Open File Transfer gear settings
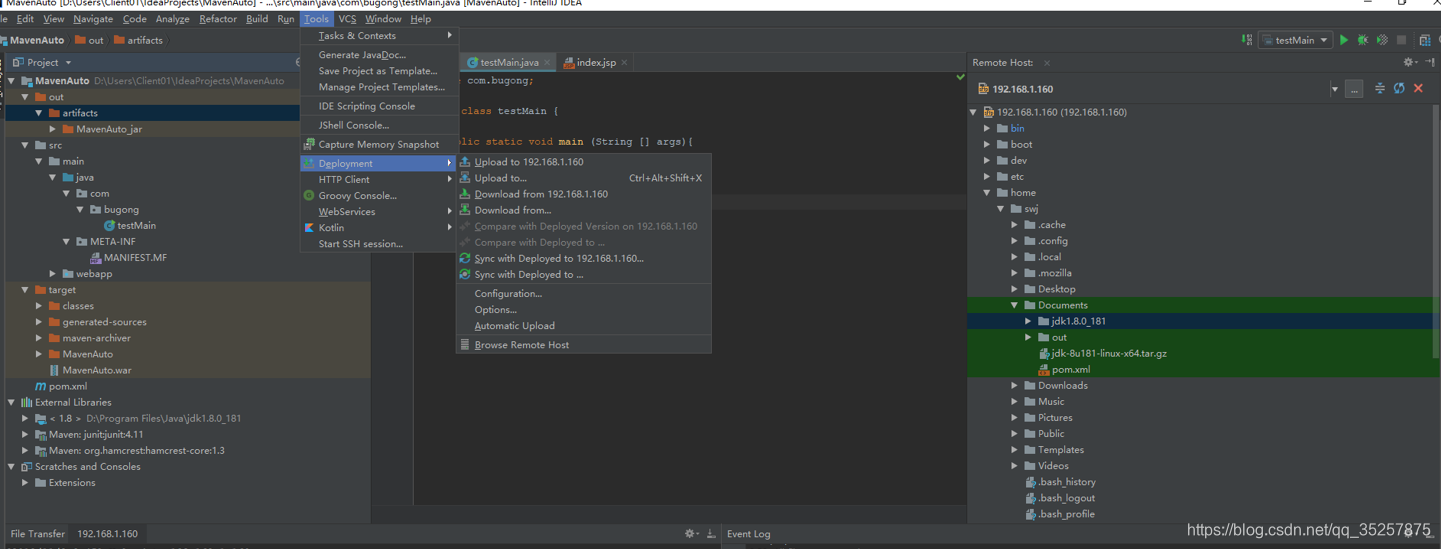Image resolution: width=1441 pixels, height=549 pixels. click(x=690, y=534)
